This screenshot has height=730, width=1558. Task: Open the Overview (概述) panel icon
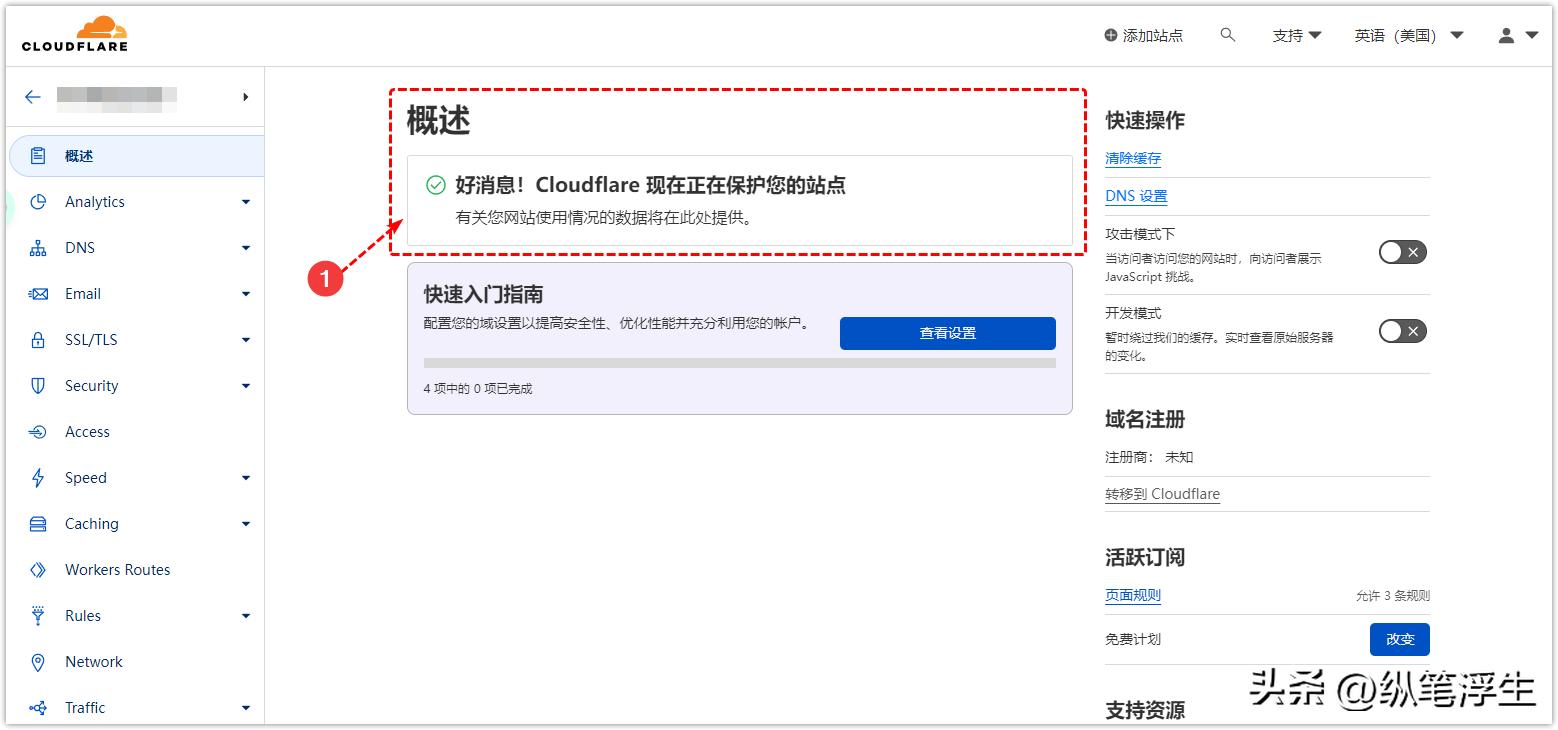37,155
